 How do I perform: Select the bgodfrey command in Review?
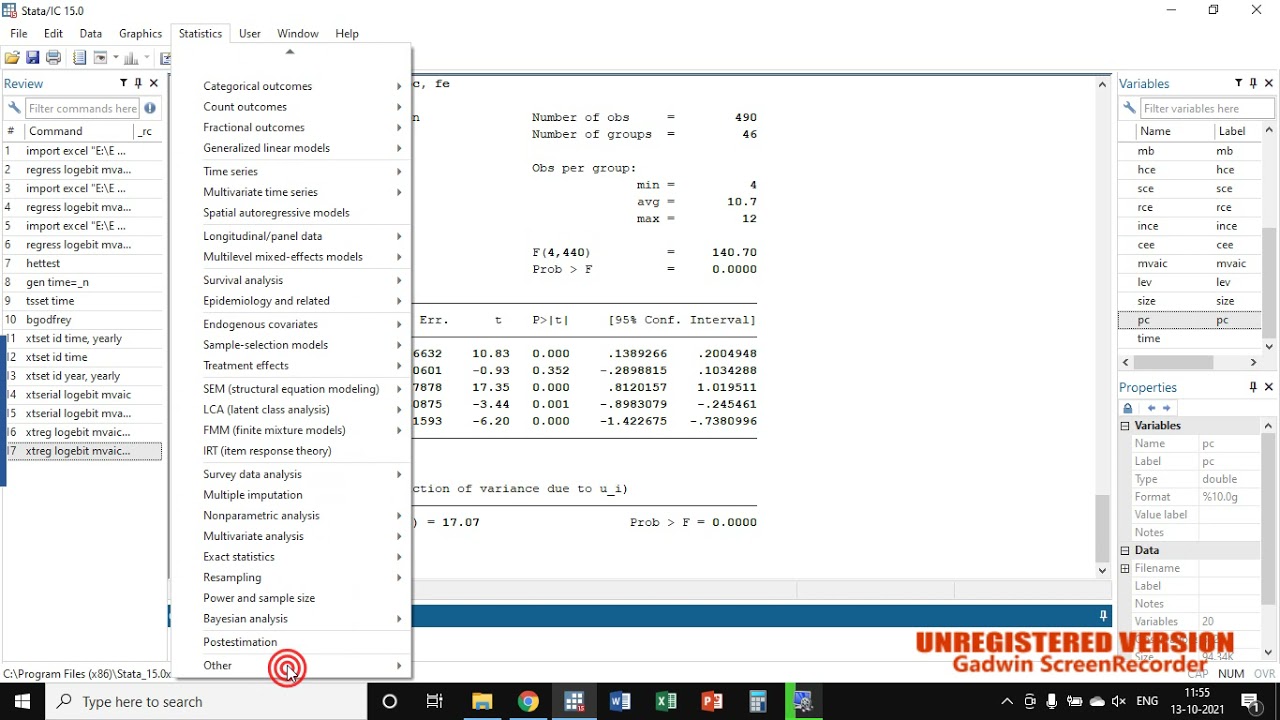click(x=82, y=320)
